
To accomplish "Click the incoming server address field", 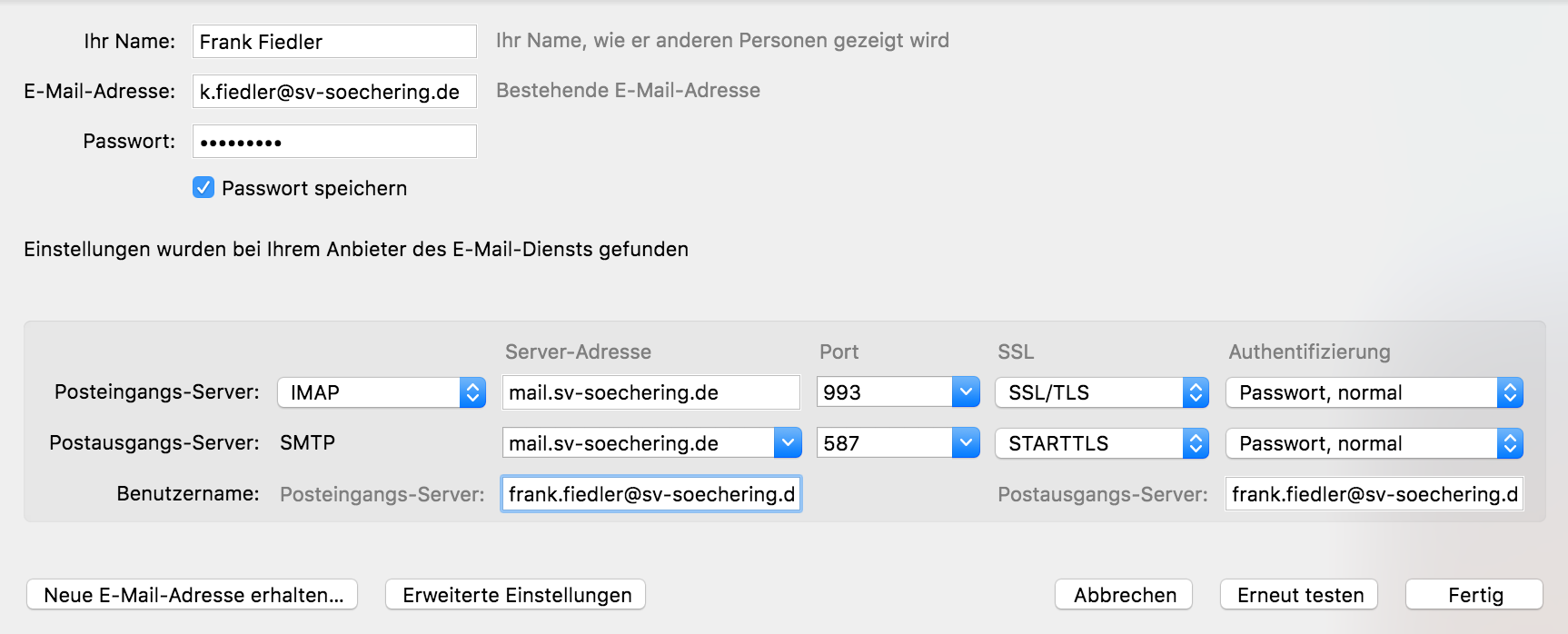I will [650, 392].
